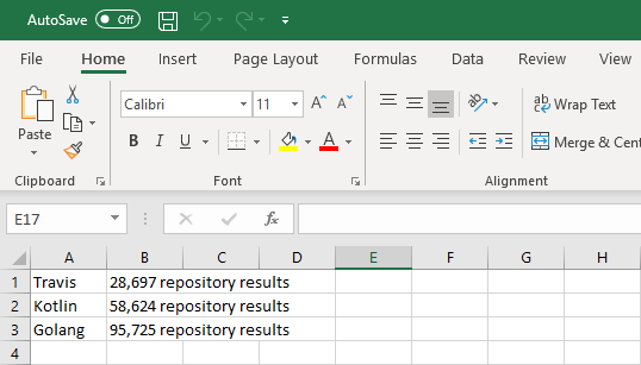
Task: Click the Decrease Font Size icon
Action: tap(344, 102)
